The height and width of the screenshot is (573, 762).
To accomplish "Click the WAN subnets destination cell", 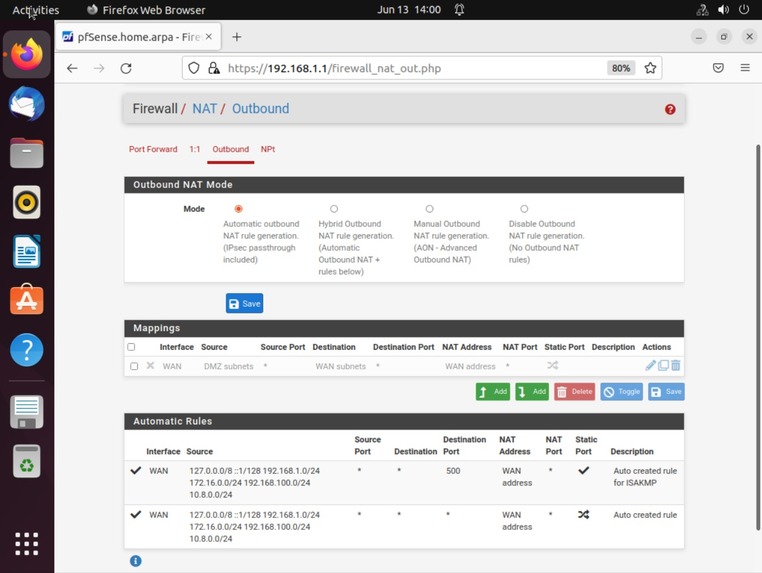I will (341, 366).
